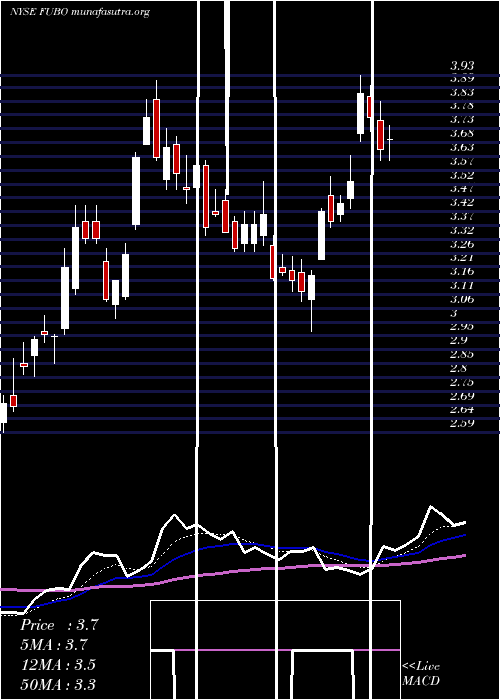The width and height of the screenshot is (500, 700).
Task: Select the 2.69 price axis label
Action: pyautogui.click(x=462, y=396)
